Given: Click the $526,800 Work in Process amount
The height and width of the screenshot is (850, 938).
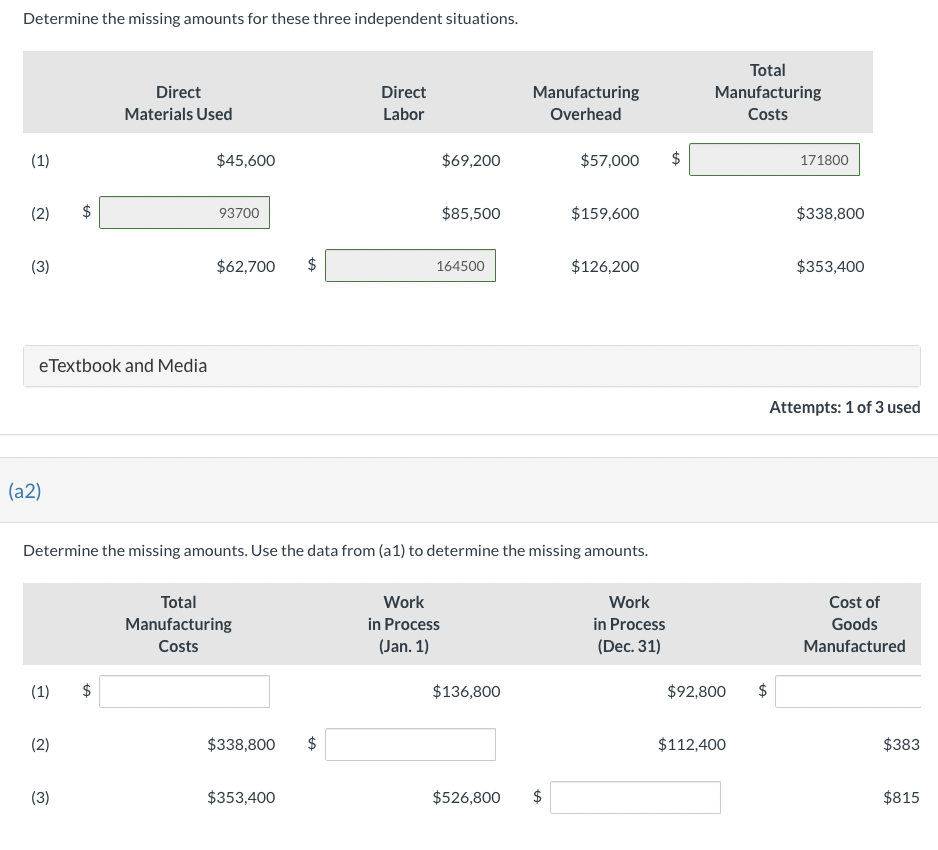Looking at the screenshot, I should click(x=466, y=797).
